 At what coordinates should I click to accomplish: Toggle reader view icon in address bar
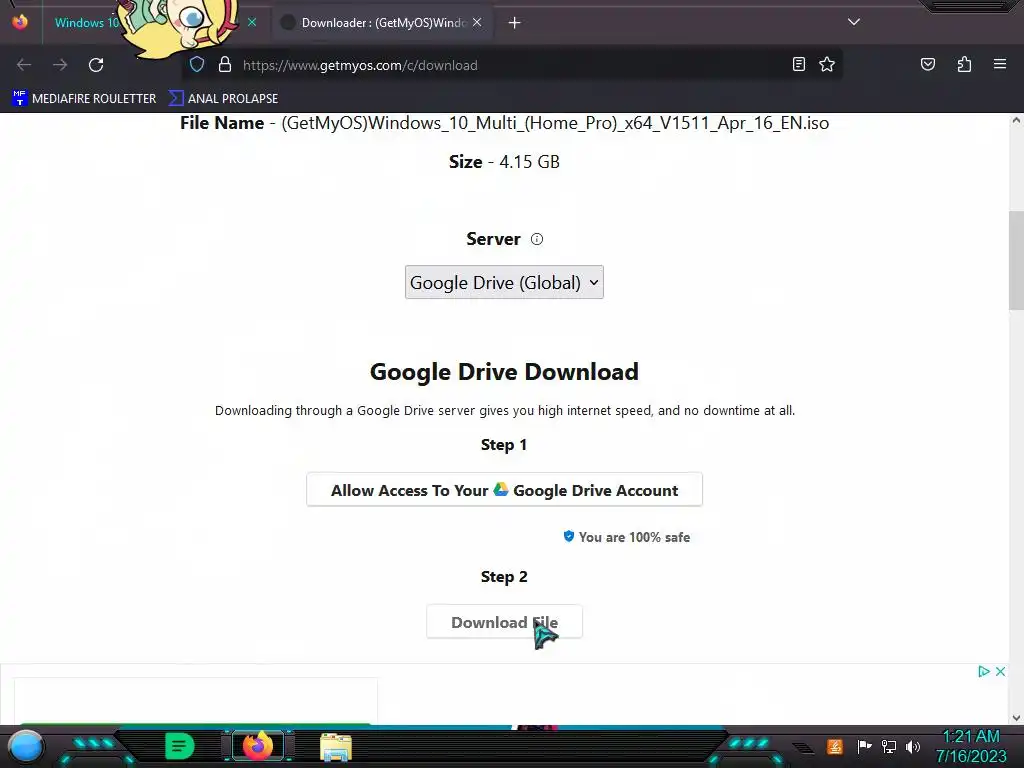pos(799,64)
